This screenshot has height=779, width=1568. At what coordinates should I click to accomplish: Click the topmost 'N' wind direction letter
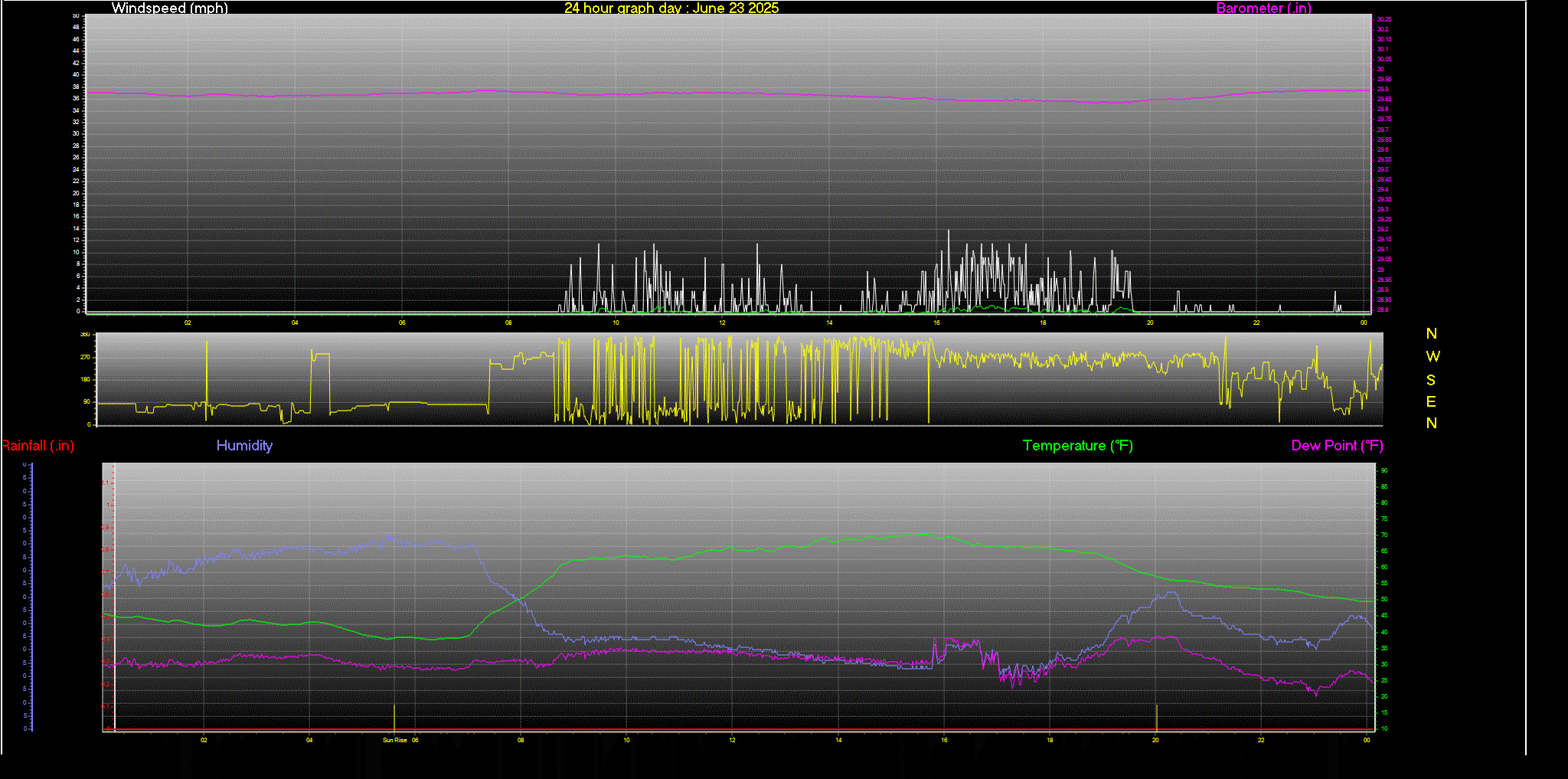1432,333
